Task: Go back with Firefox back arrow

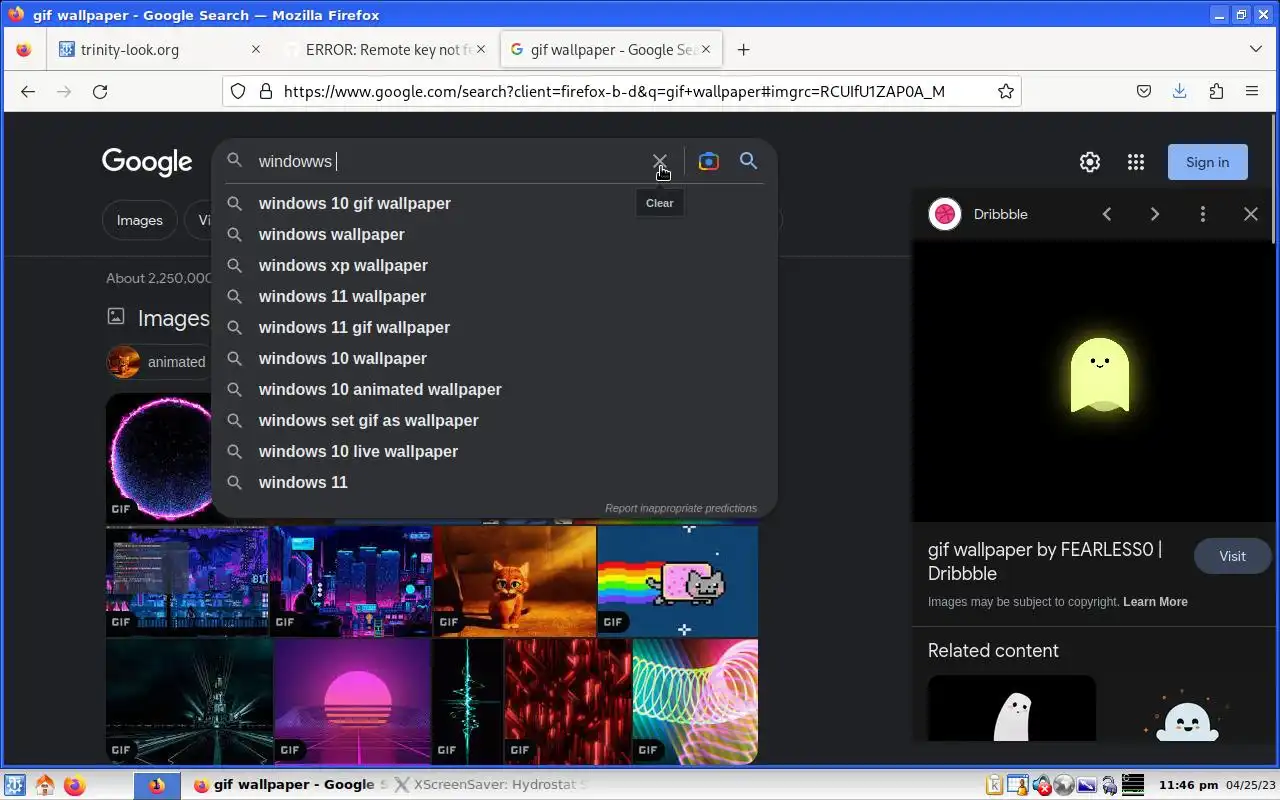Action: coord(28,91)
